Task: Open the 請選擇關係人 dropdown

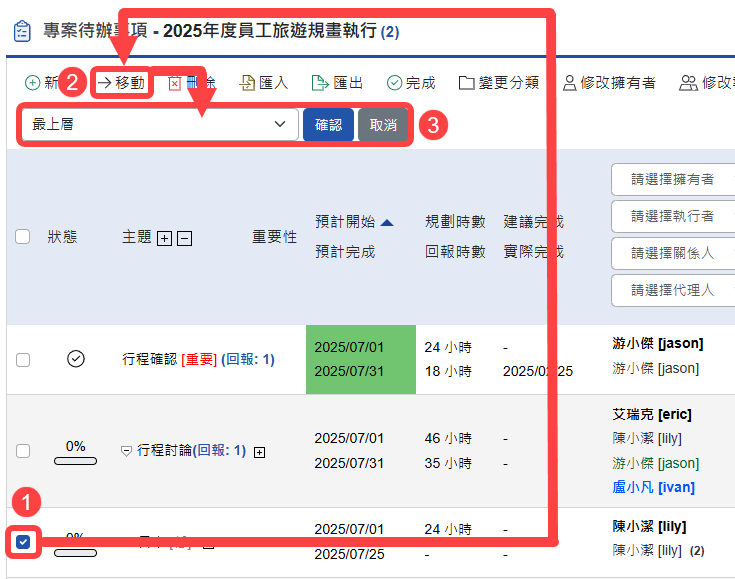Action: [673, 253]
